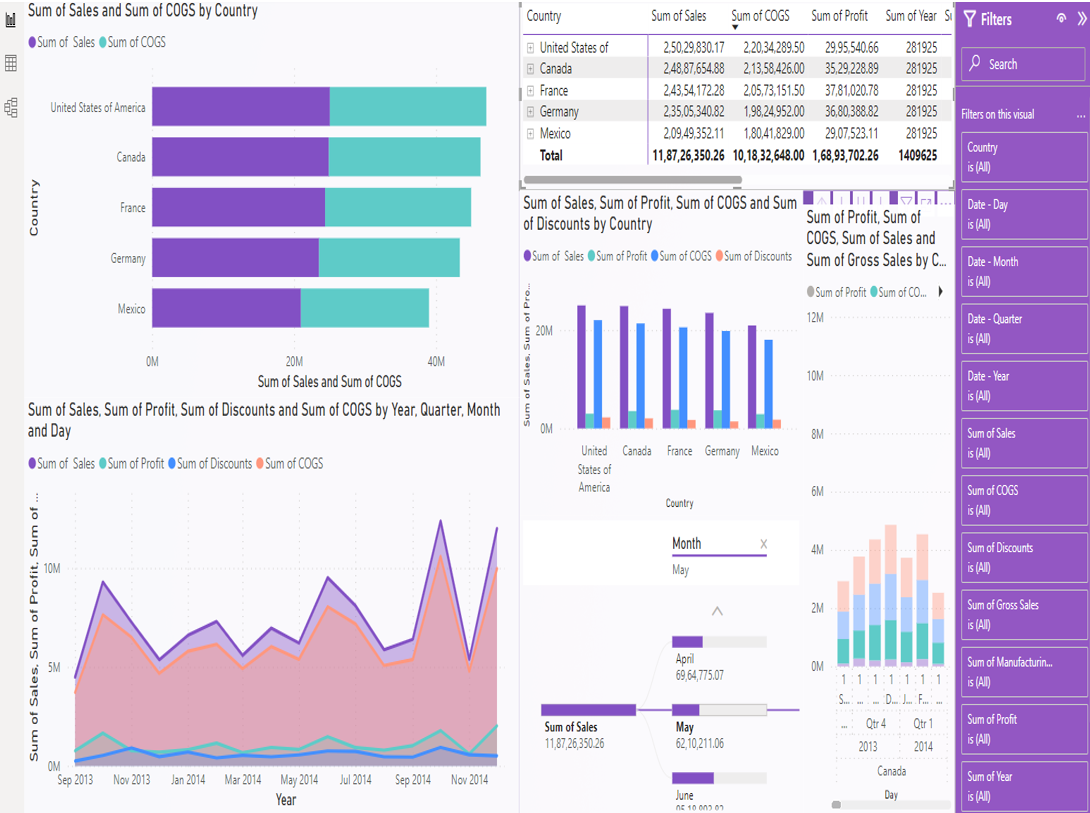Sort matrix by Sum of Sales column header
Image resolution: width=1090 pixels, height=813 pixels.
click(x=678, y=16)
